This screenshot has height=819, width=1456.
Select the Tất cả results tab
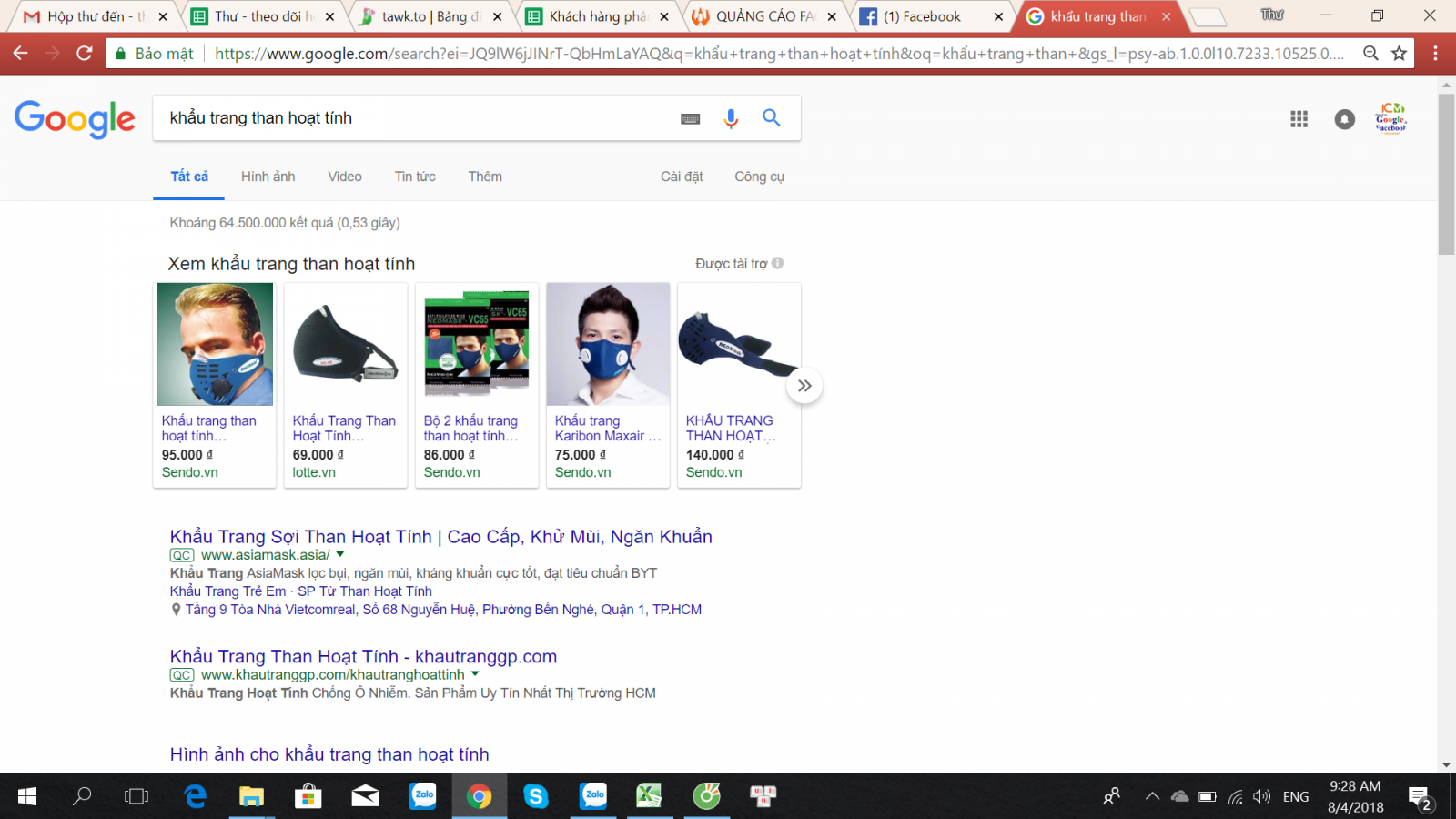pos(189,177)
